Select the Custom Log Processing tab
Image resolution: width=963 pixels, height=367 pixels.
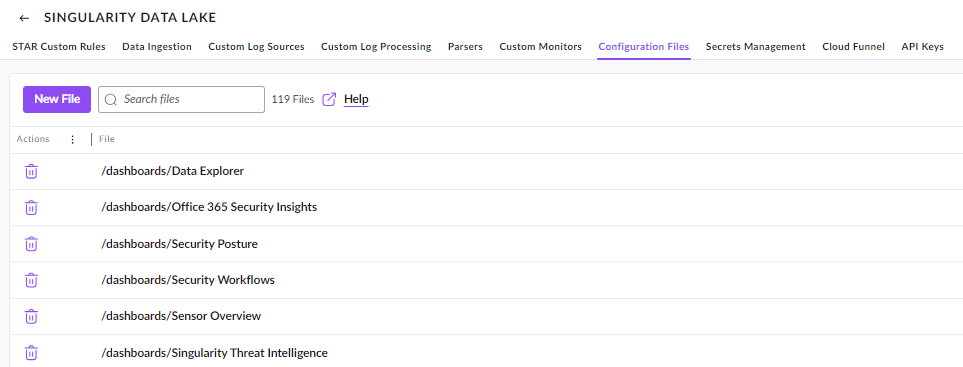pos(376,47)
